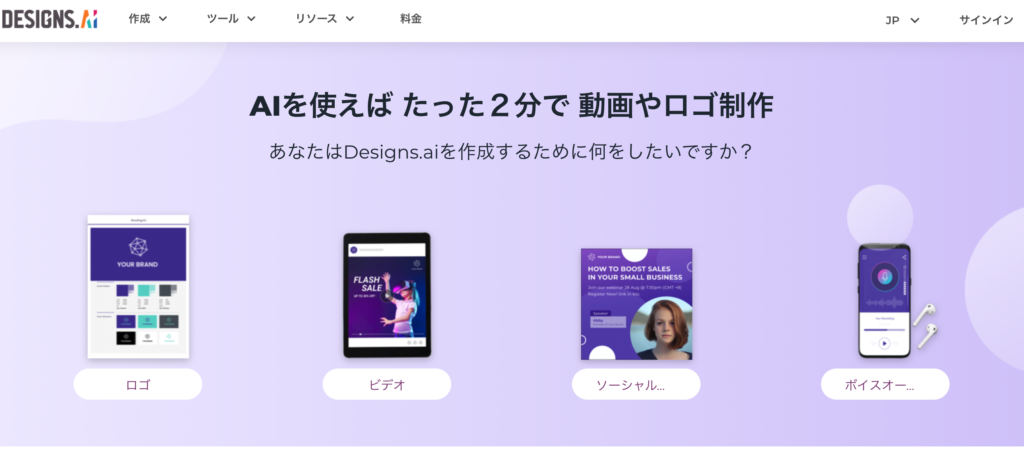1024x462 pixels.
Task: Click the microphone icon on phone screen
Action: click(884, 276)
